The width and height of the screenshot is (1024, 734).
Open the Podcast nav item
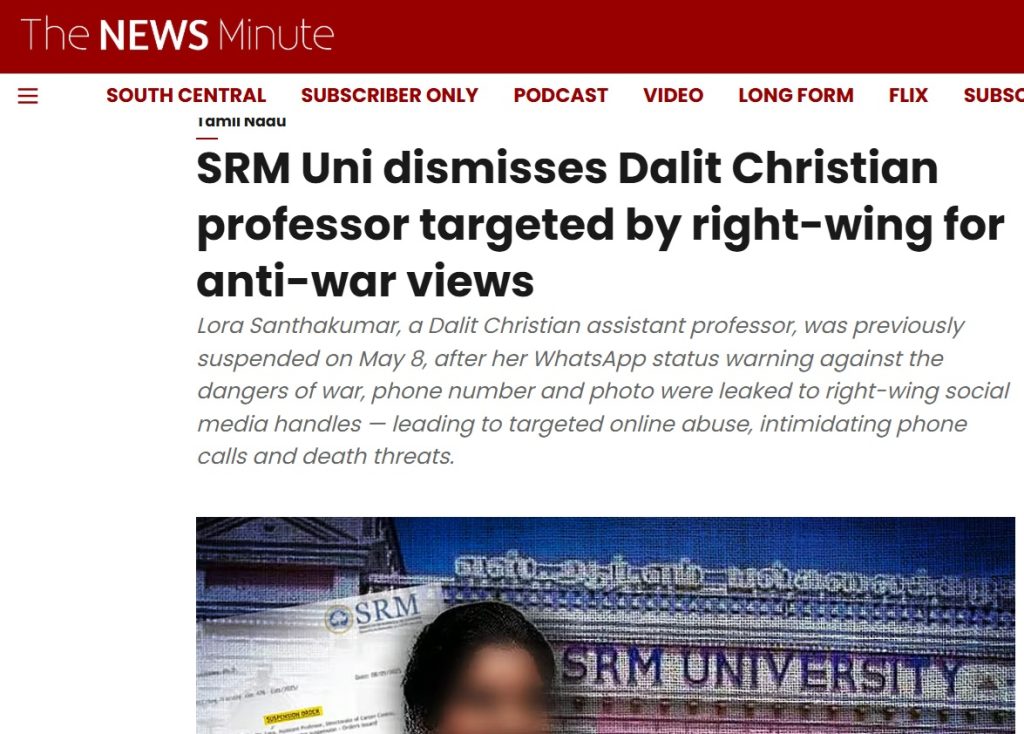560,95
